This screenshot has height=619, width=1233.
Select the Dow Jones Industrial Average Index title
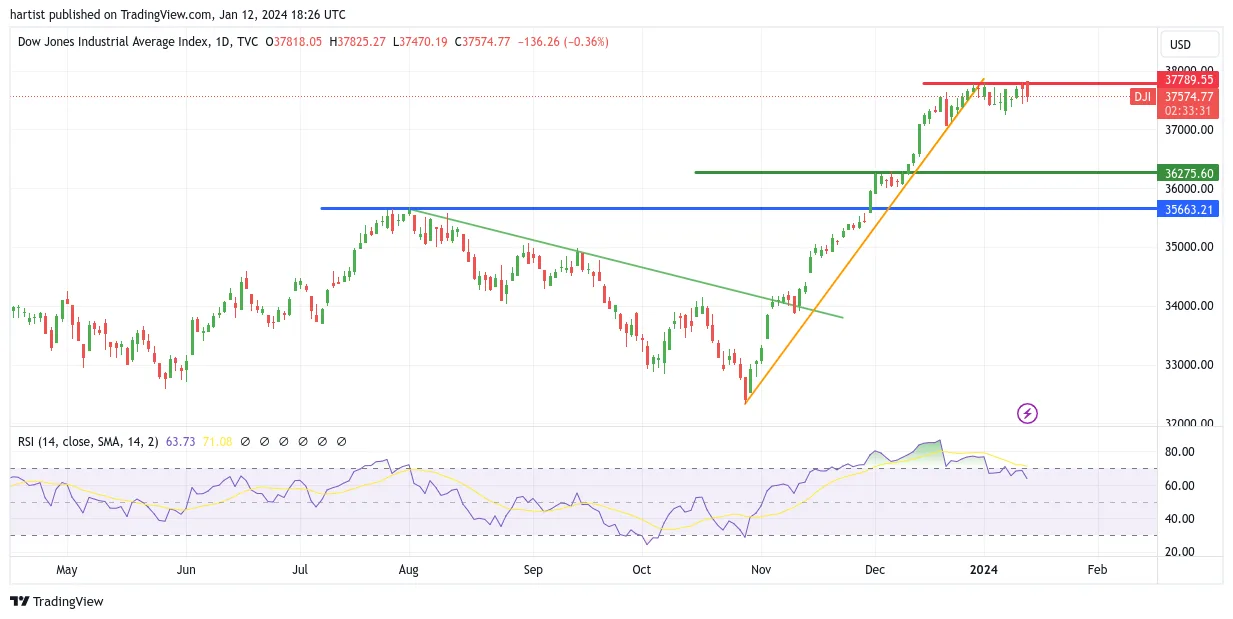[x=114, y=42]
